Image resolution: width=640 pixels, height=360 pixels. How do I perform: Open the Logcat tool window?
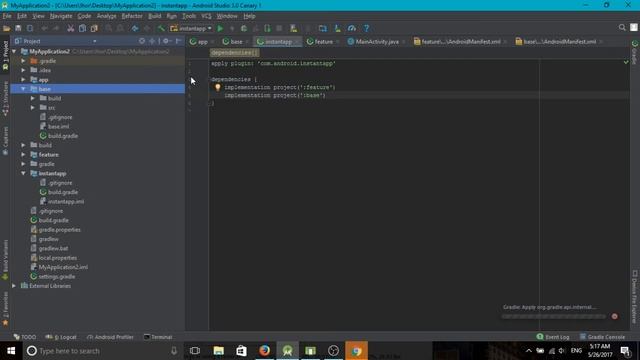[x=61, y=337]
